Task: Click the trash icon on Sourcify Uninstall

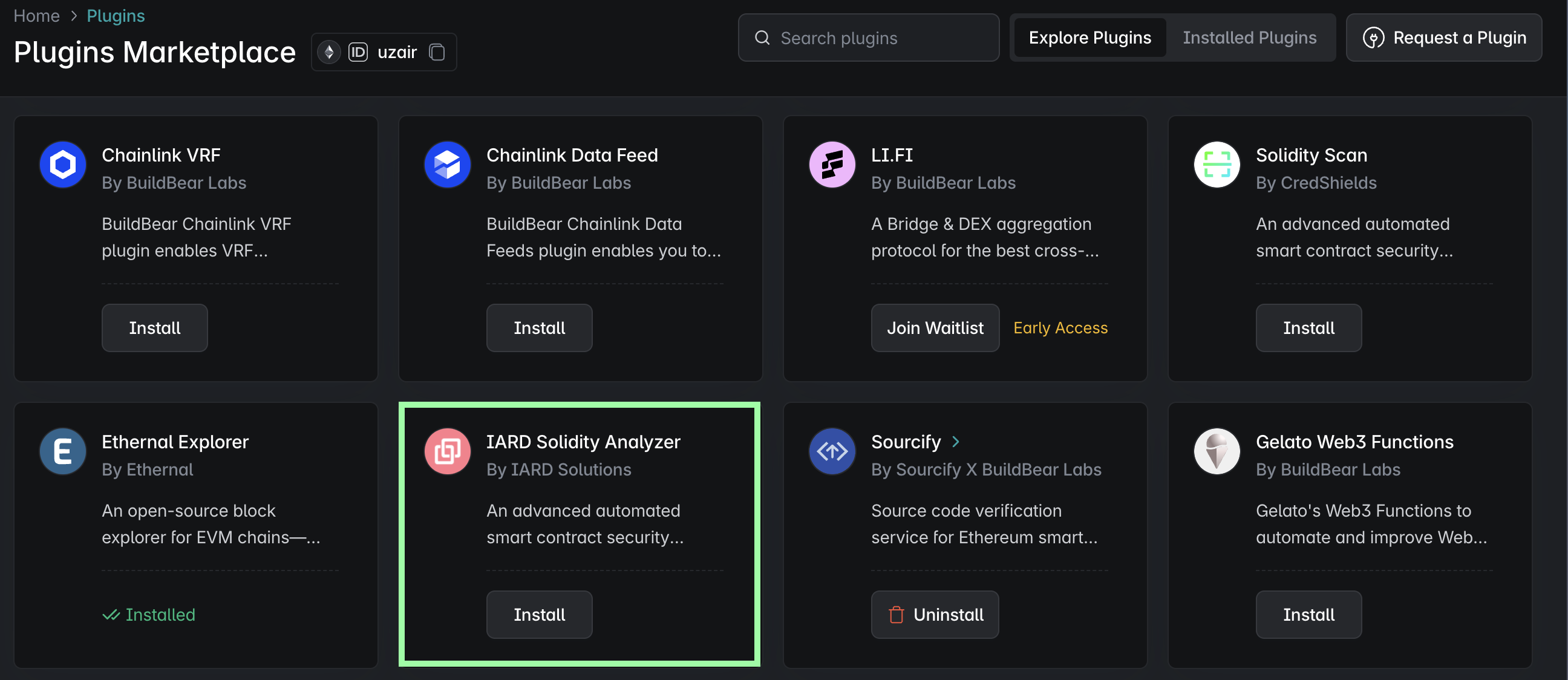Action: (896, 615)
